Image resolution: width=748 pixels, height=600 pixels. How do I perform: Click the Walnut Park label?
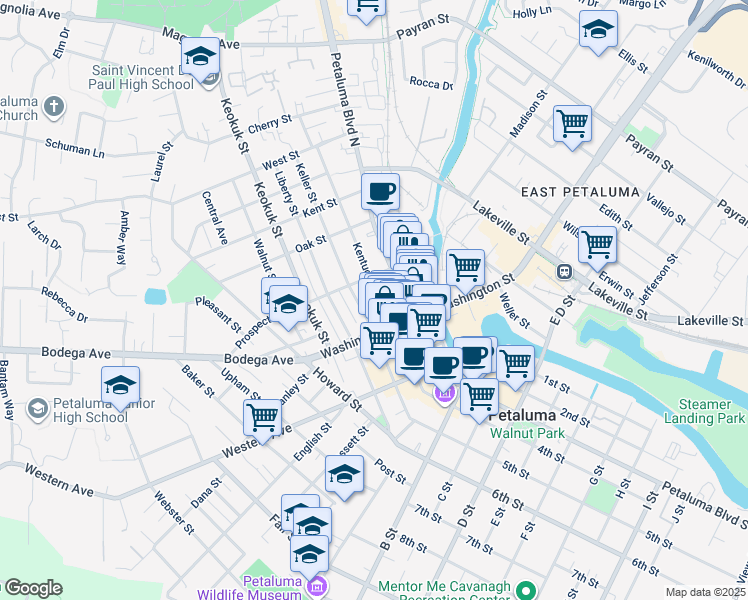tap(526, 433)
